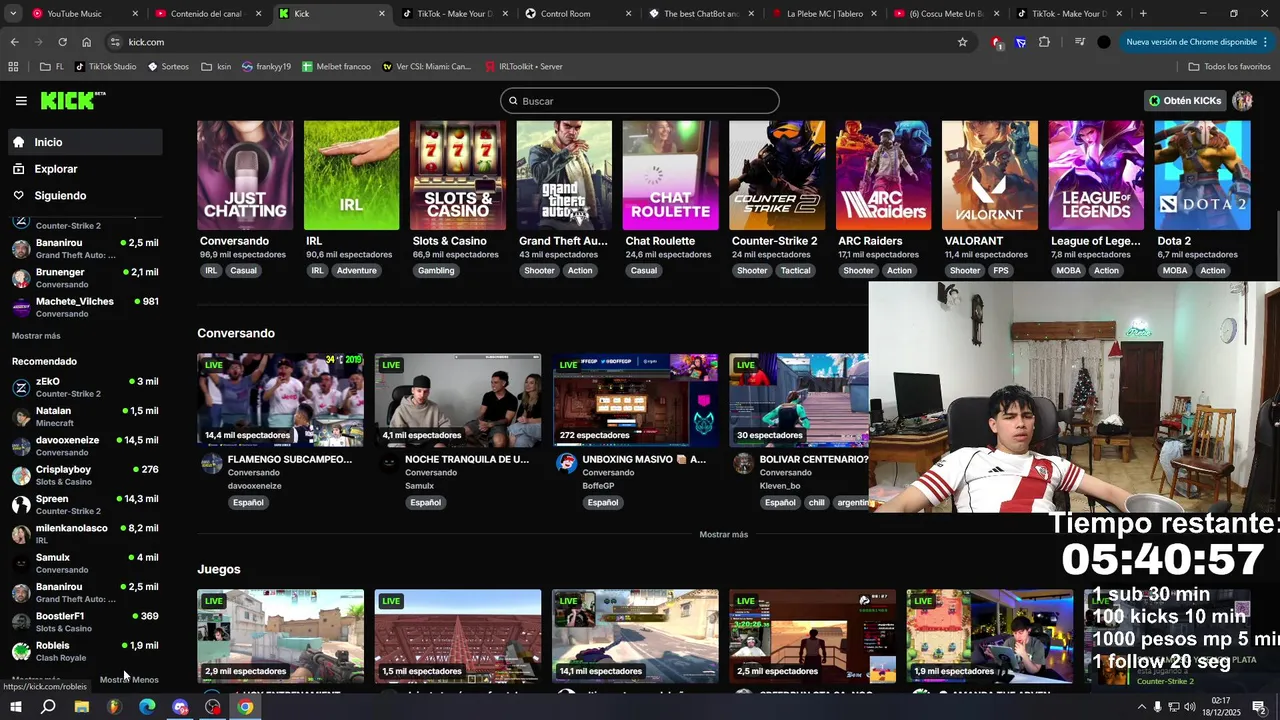The height and width of the screenshot is (720, 1280).
Task: Show hidden system tray icons
Action: [x=1141, y=707]
